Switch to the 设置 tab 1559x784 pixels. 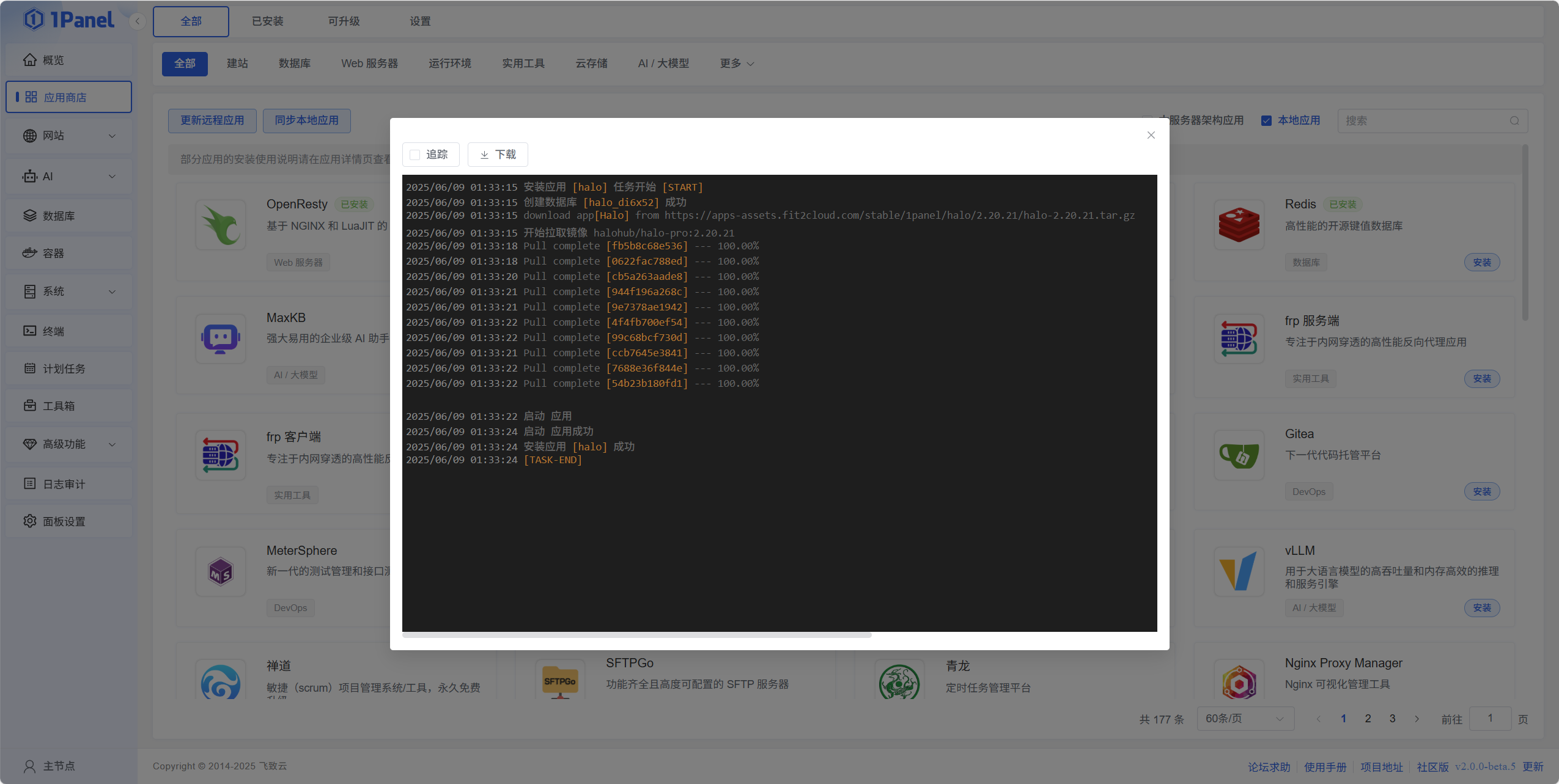click(421, 21)
